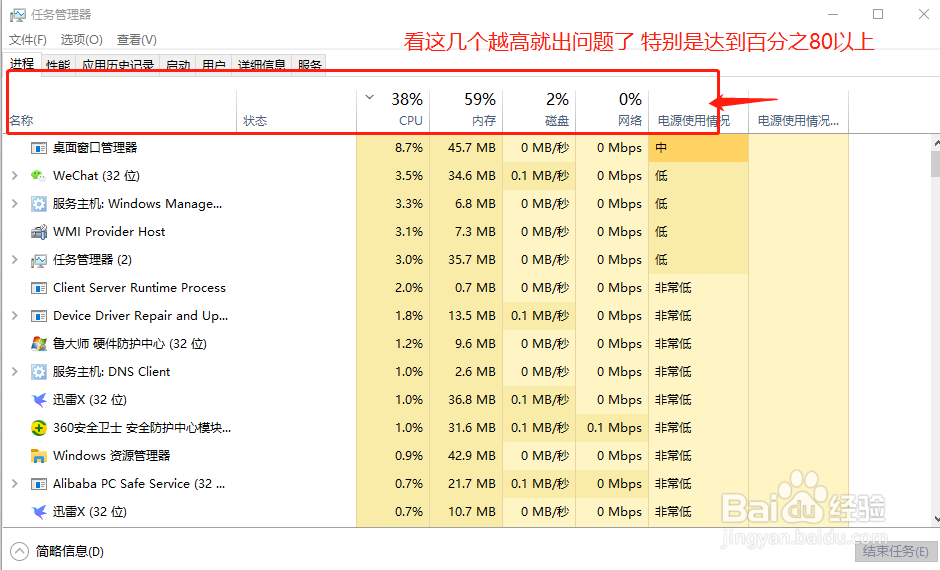Click the 0.1 Mbps network value

coord(614,428)
